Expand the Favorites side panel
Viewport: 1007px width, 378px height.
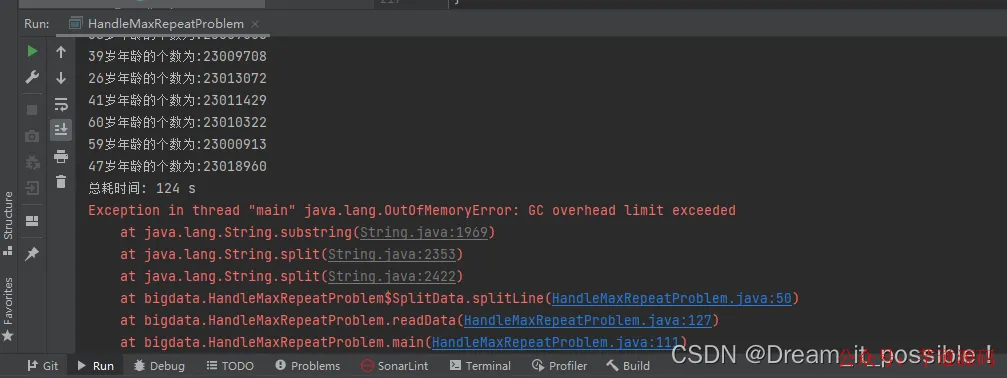coord(8,309)
